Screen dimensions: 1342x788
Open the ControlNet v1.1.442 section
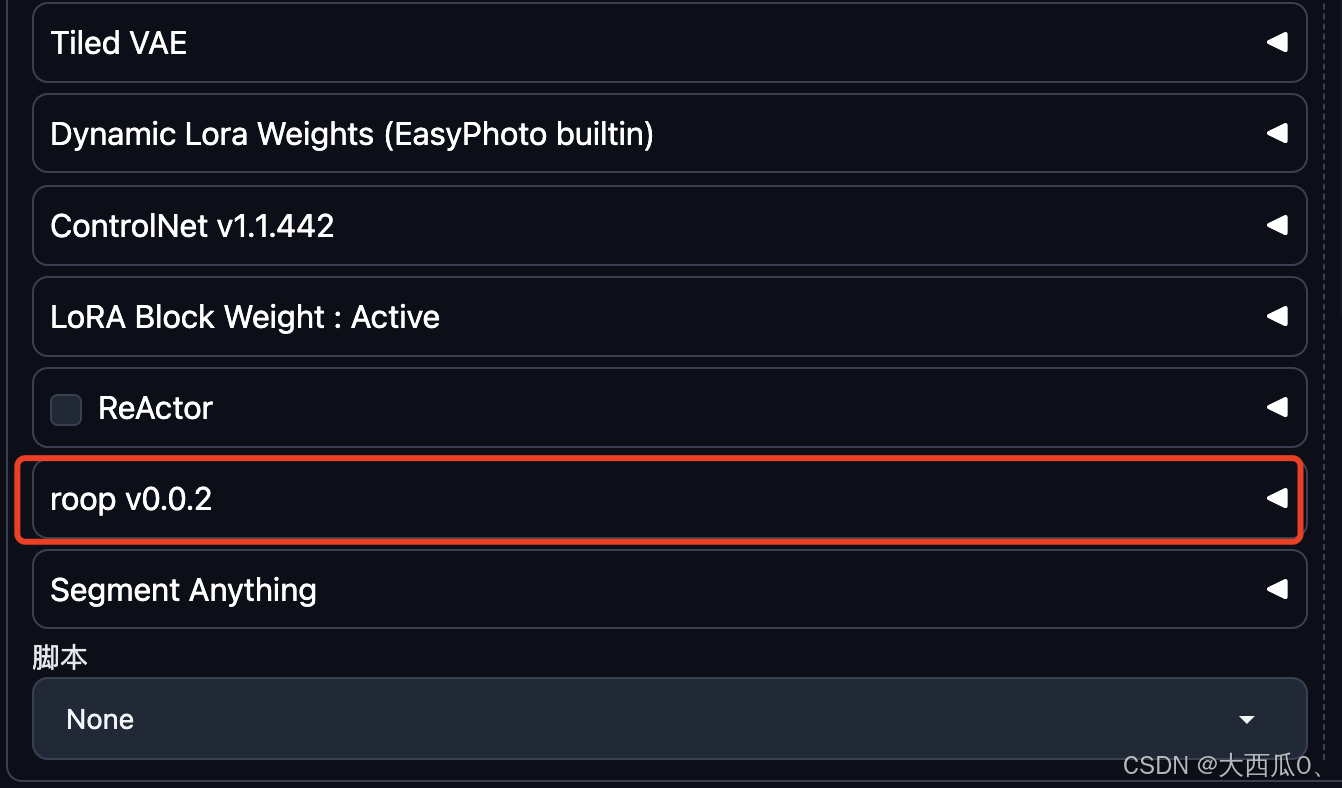click(x=192, y=226)
